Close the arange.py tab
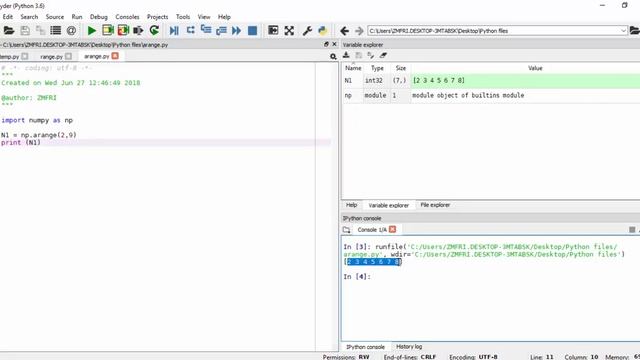 click(115, 56)
